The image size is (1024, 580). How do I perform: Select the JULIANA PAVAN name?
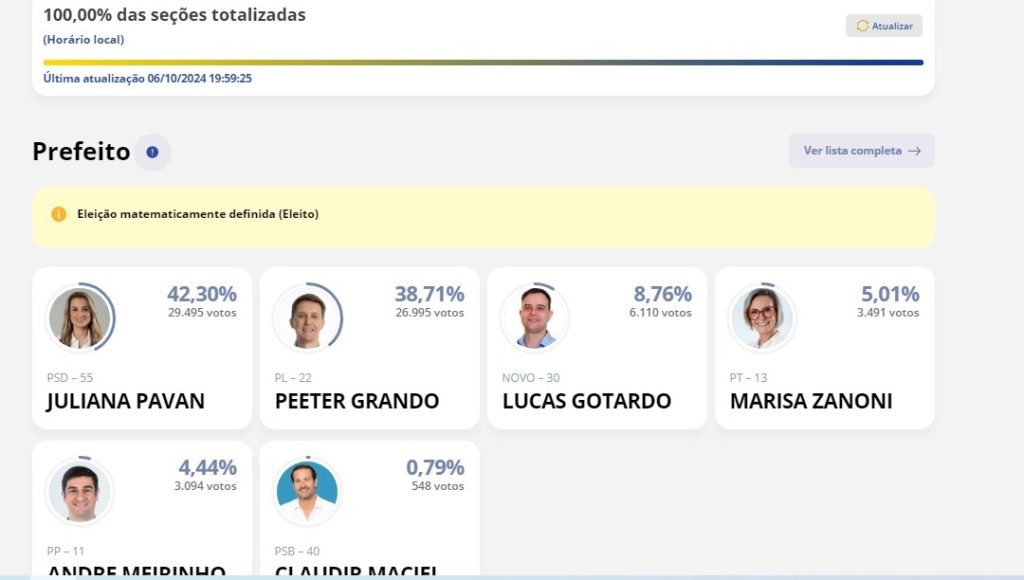(125, 401)
